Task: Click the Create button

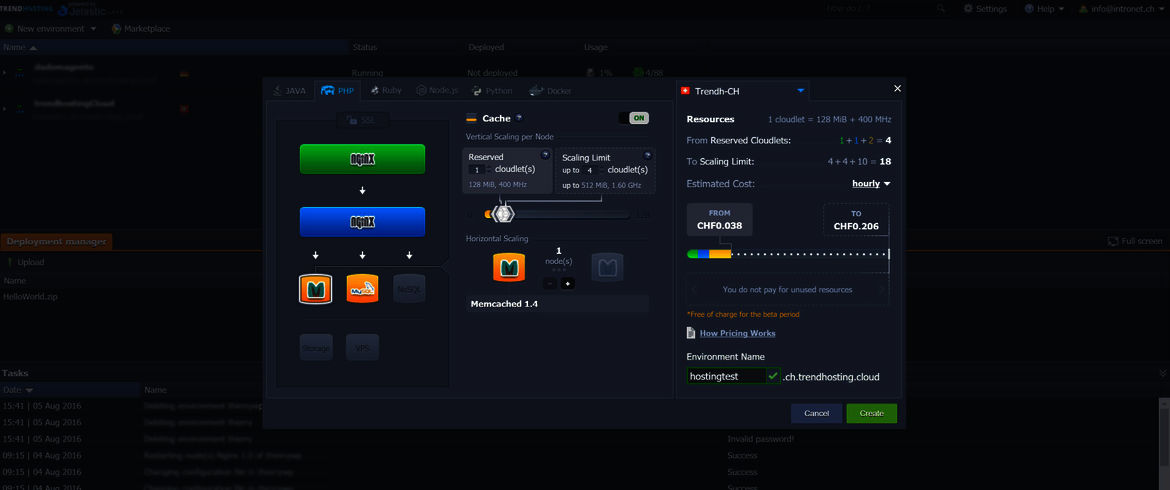Action: tap(872, 413)
